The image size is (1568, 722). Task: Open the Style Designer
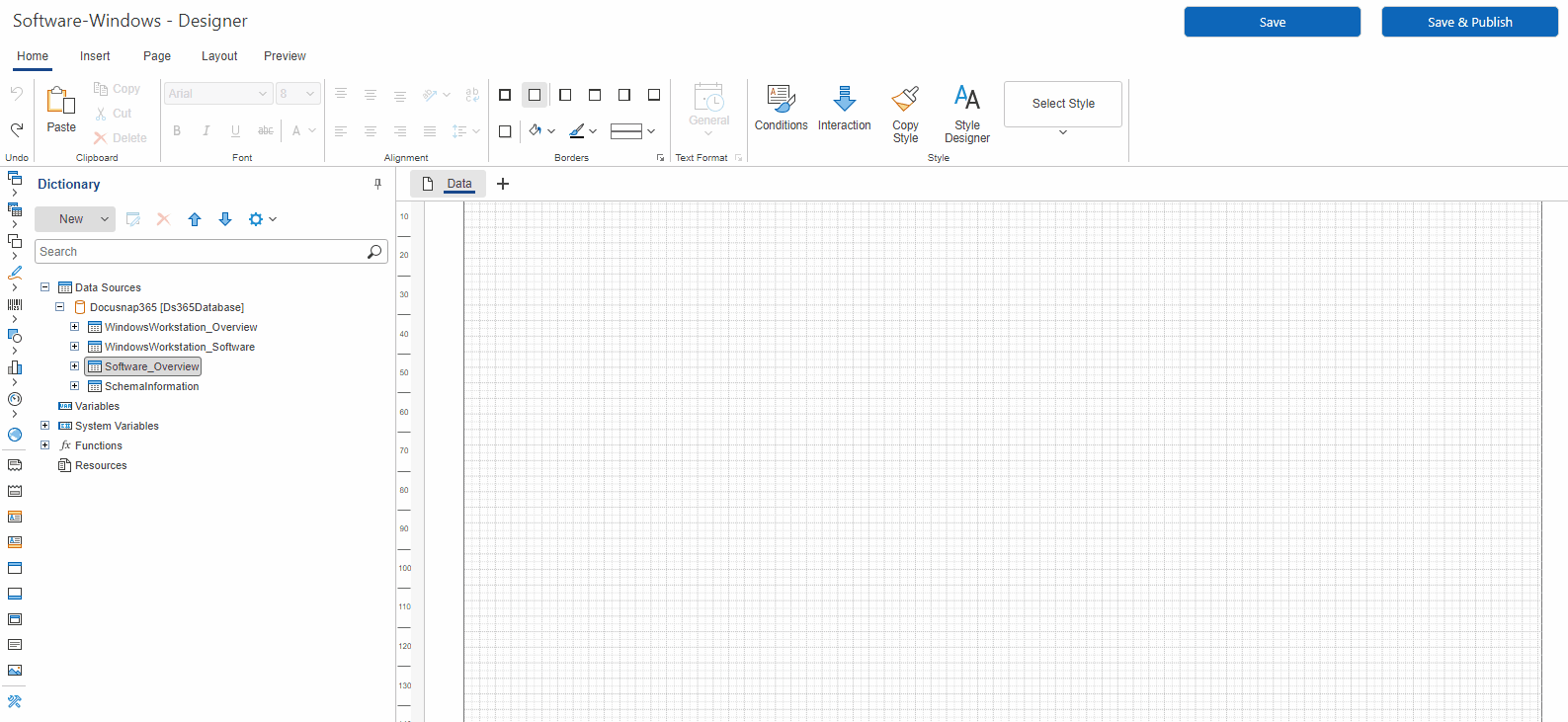pyautogui.click(x=966, y=114)
